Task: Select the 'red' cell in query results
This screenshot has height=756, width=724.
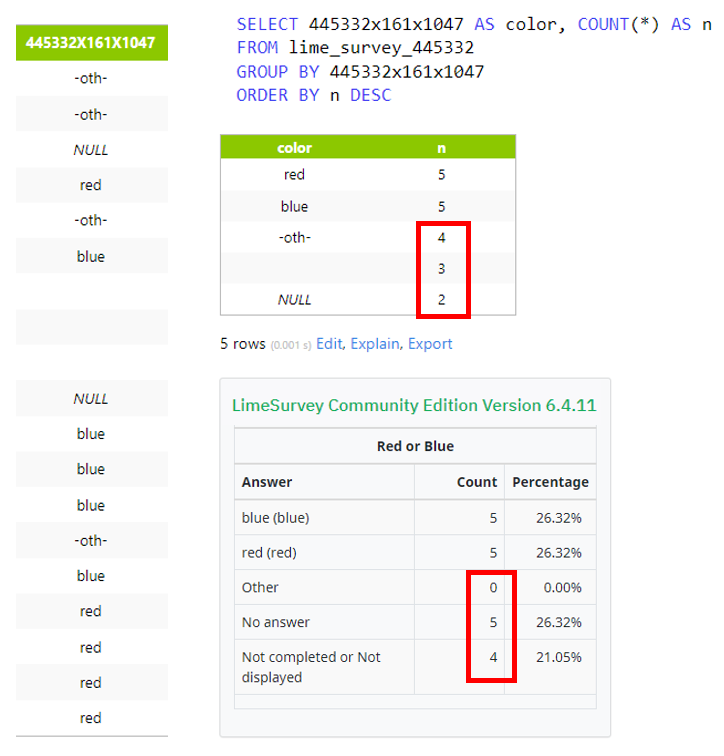Action: point(294,175)
